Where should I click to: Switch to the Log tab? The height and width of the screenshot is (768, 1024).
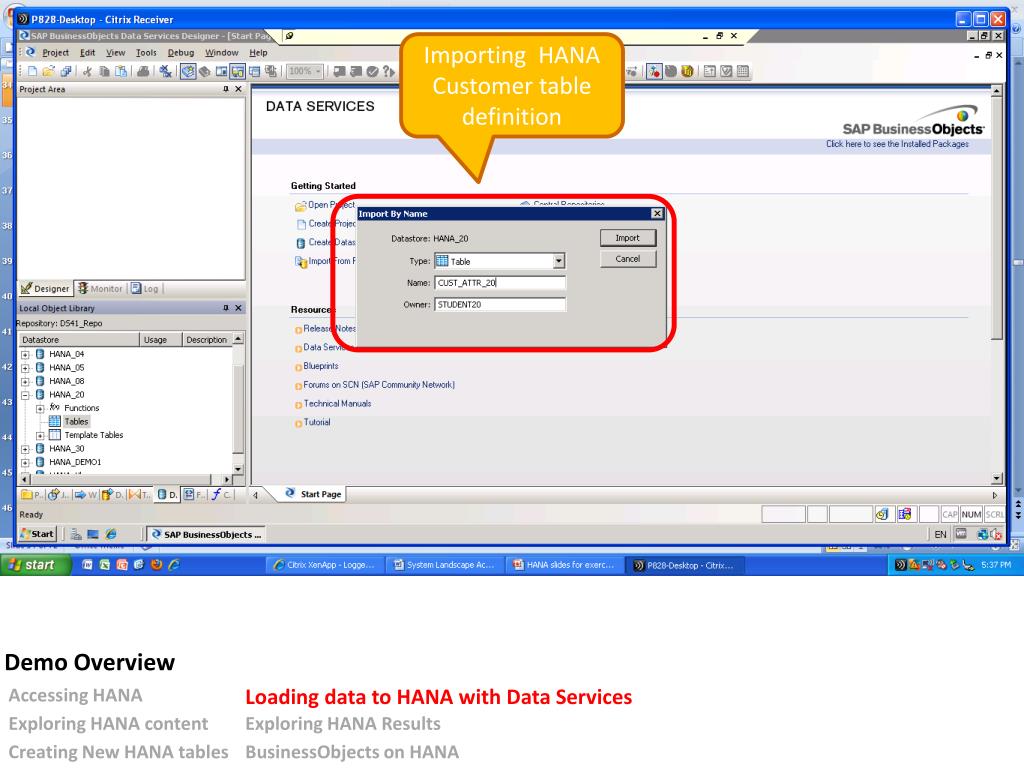pos(145,289)
